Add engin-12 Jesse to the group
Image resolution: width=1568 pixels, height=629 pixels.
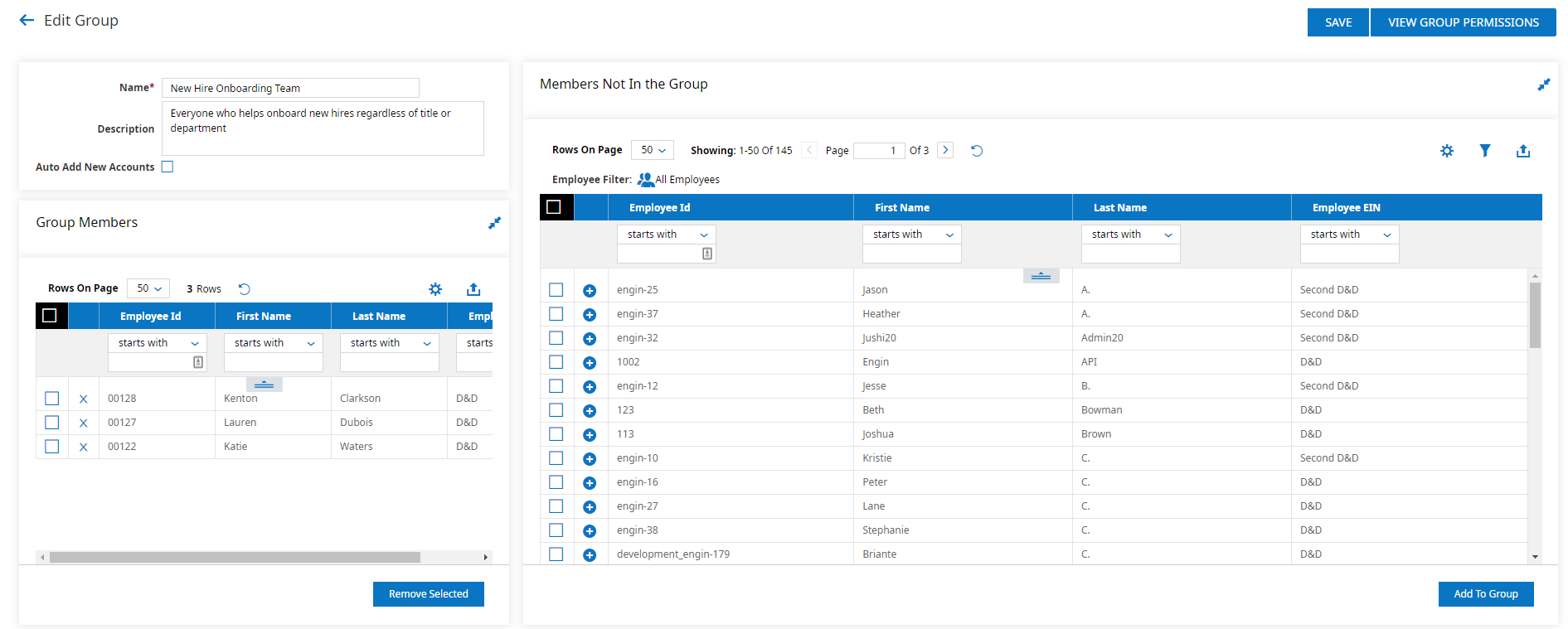(590, 386)
